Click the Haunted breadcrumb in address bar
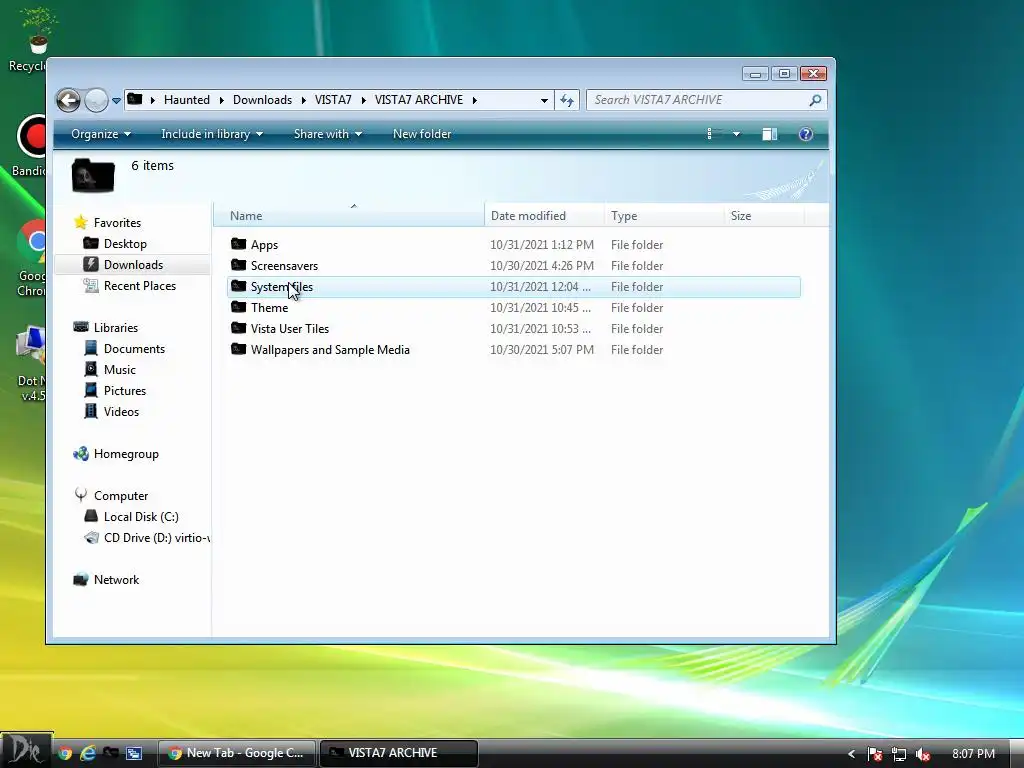 coord(187,100)
